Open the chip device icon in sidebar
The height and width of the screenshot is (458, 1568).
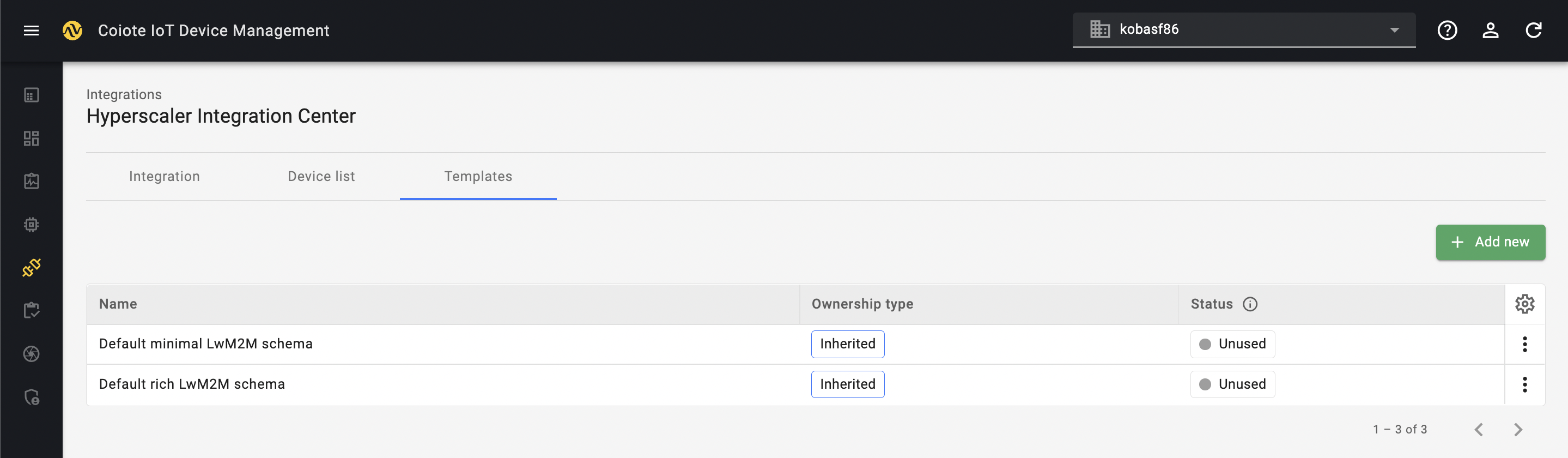coord(31,224)
